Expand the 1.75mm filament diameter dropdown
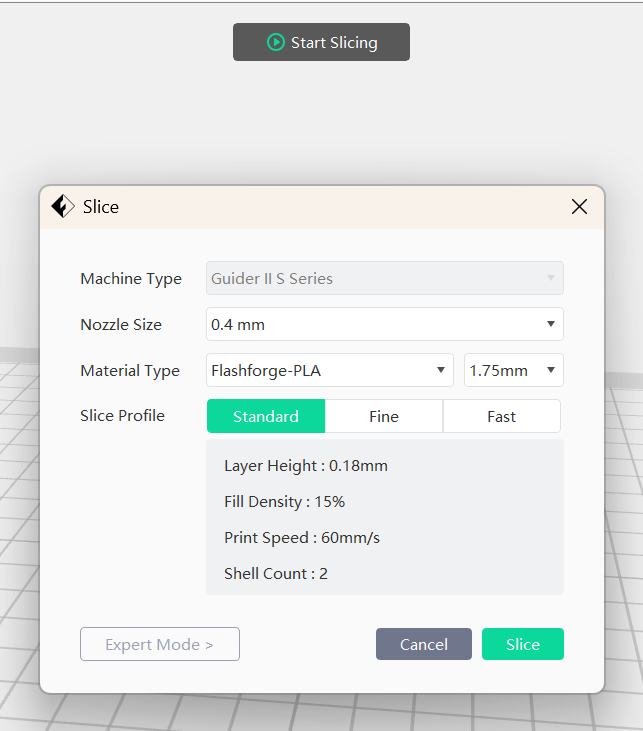This screenshot has height=731, width=643. [513, 370]
